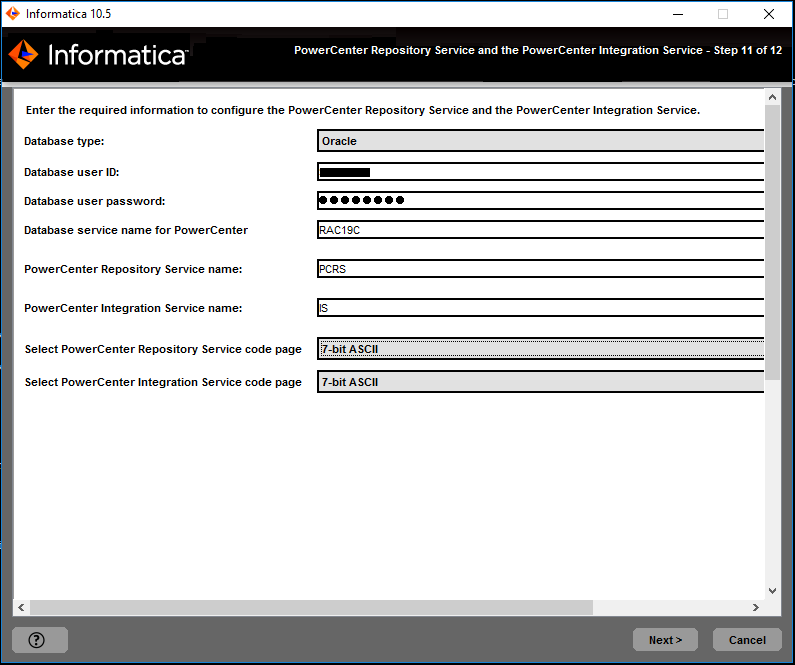
Task: Click the 'Informatica 10.5' window title text
Action: click(68, 14)
